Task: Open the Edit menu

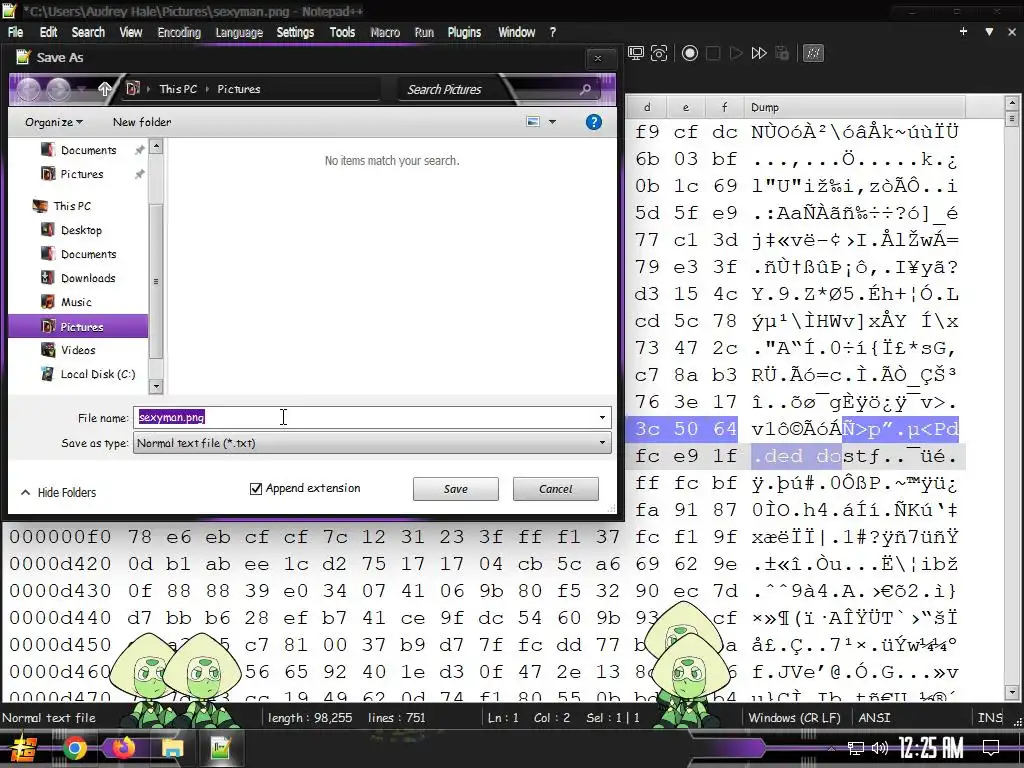Action: (x=48, y=32)
